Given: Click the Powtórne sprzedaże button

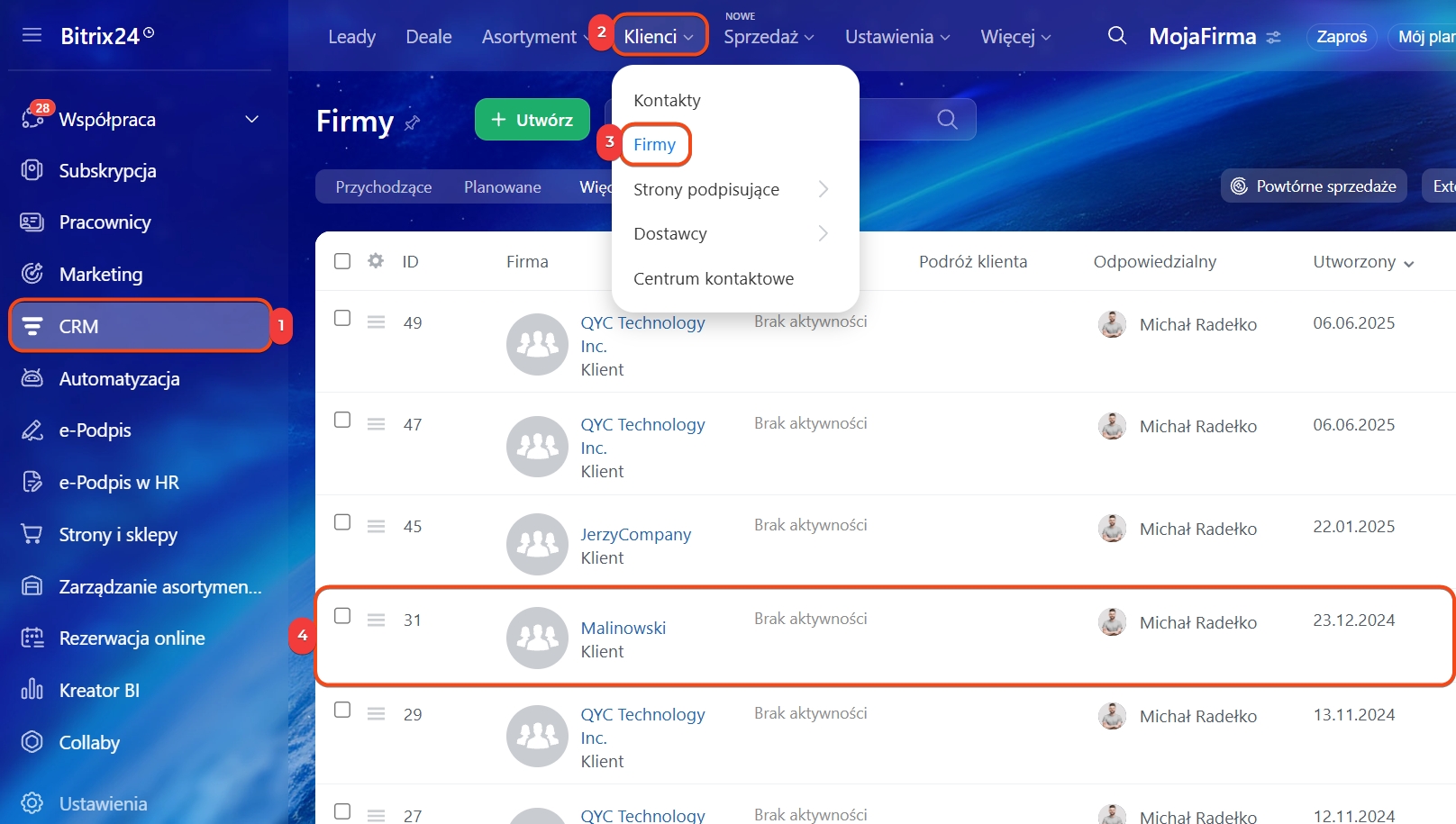Looking at the screenshot, I should (x=1314, y=186).
